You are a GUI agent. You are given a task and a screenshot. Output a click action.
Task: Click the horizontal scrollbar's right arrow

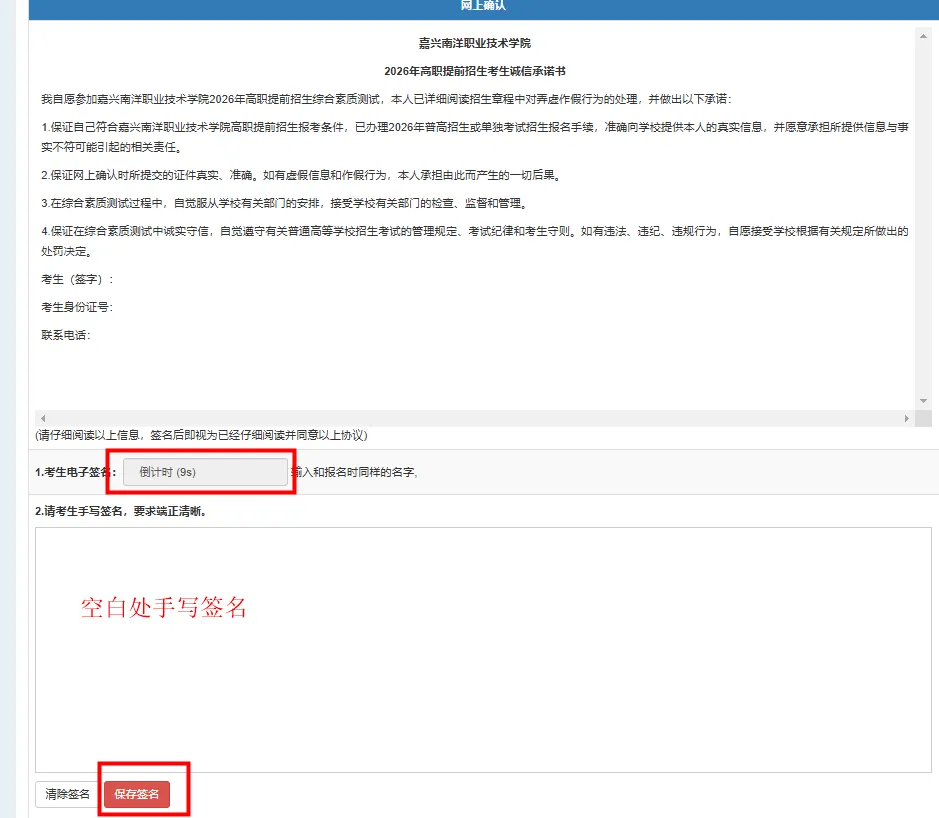[906, 418]
